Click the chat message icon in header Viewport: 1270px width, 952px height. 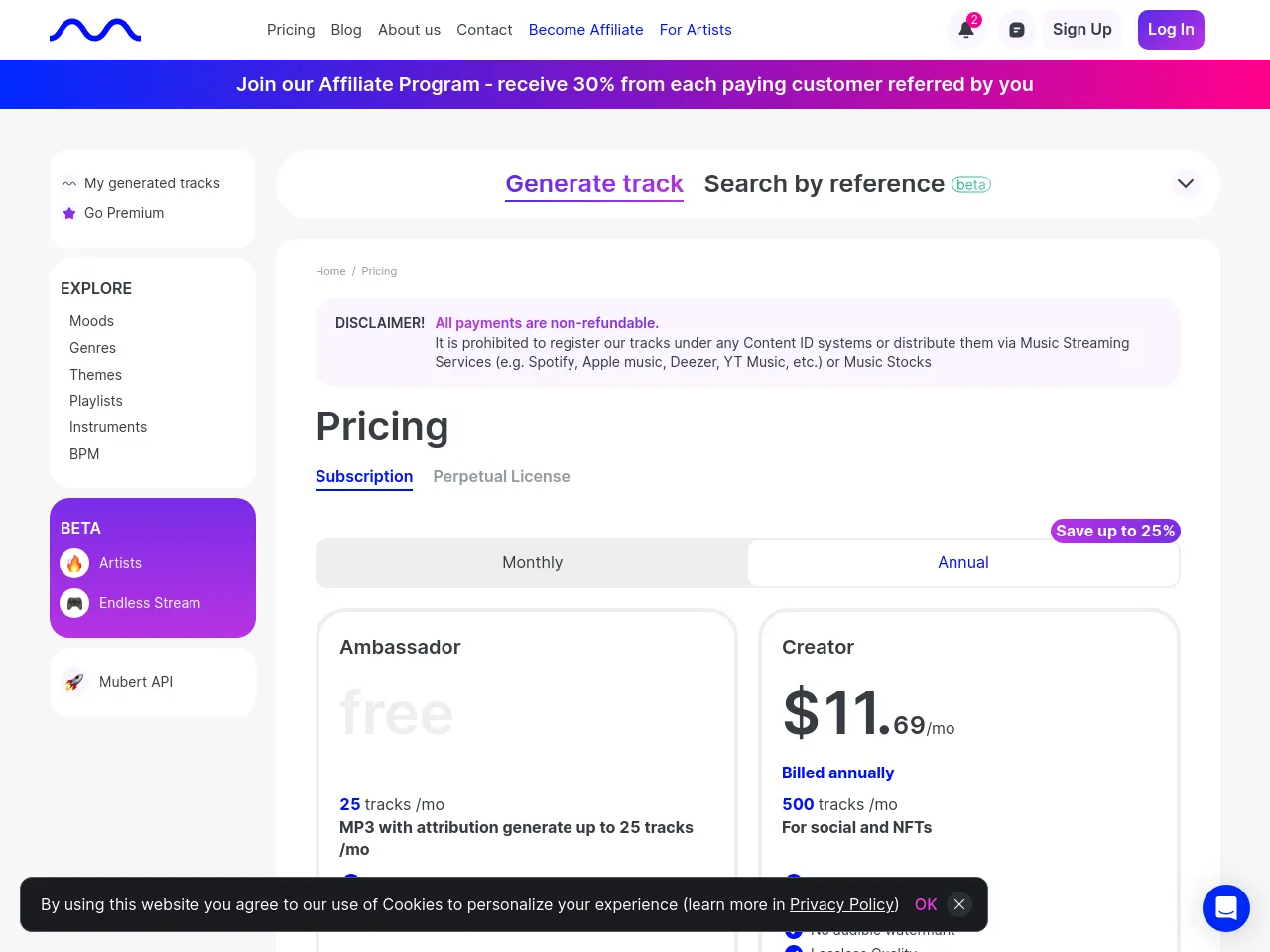pos(1017,30)
